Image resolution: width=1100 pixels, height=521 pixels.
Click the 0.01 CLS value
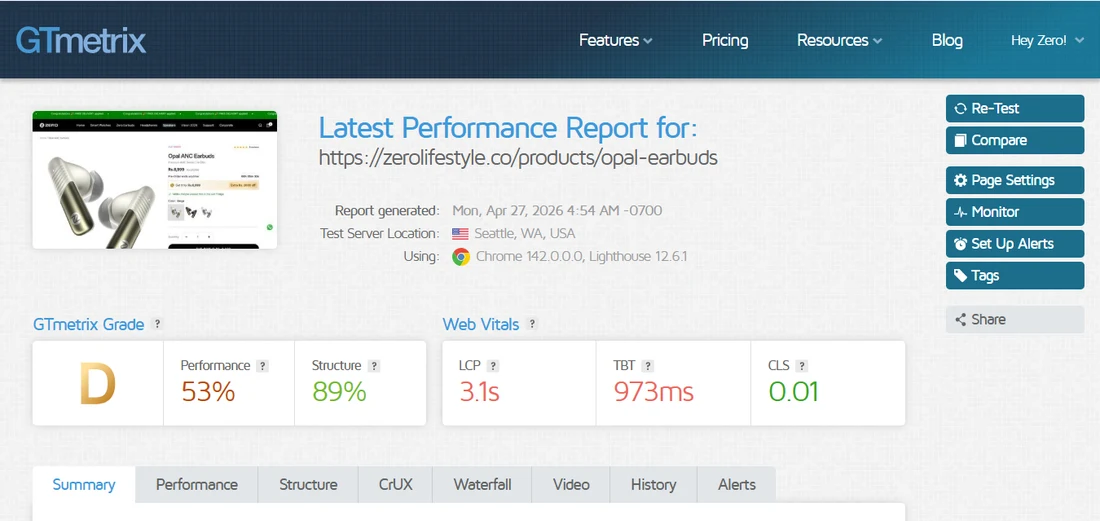(793, 391)
